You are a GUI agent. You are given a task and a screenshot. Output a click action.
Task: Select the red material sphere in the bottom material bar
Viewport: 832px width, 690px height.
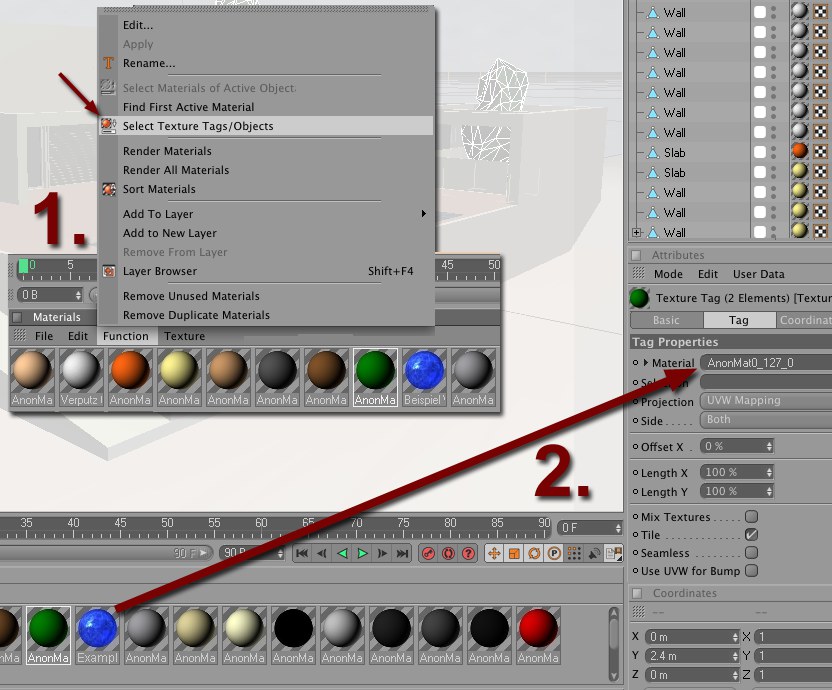538,630
